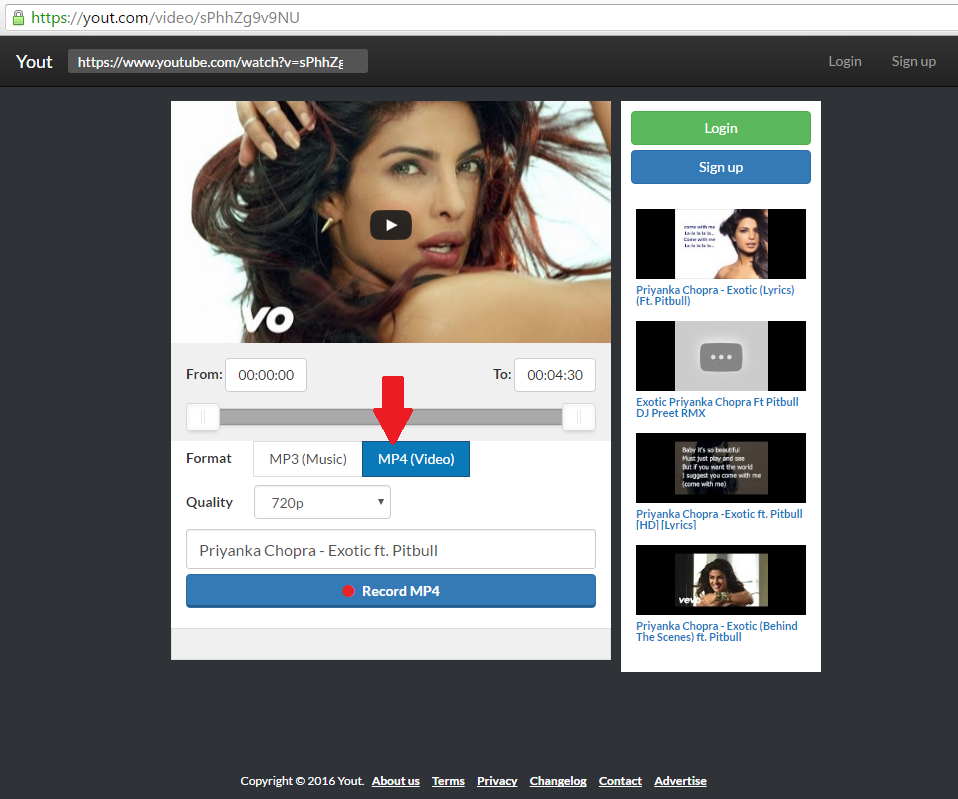Click the blue Sign up sidebar button

[720, 167]
